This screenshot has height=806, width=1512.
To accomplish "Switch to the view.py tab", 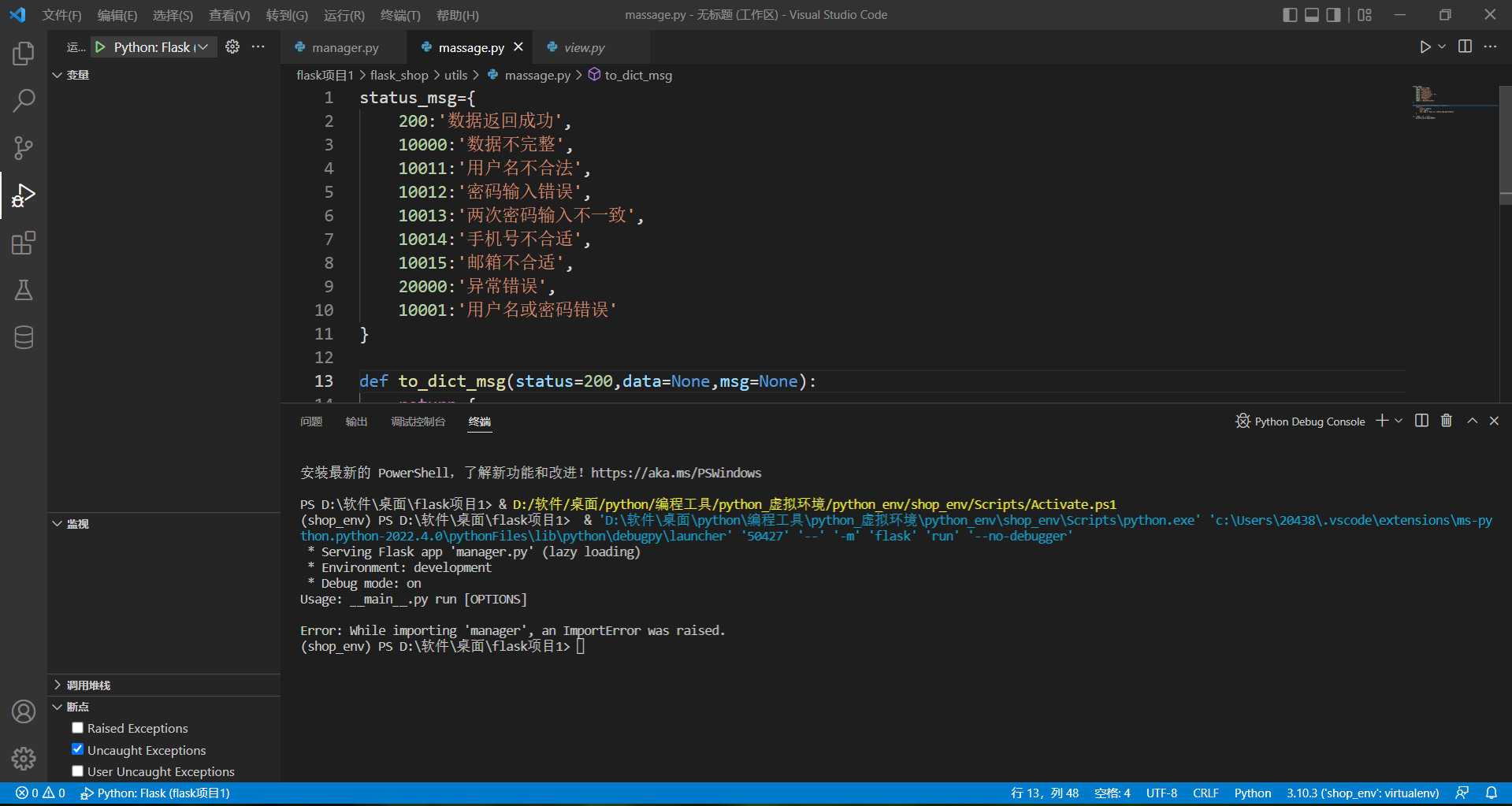I will (x=585, y=47).
